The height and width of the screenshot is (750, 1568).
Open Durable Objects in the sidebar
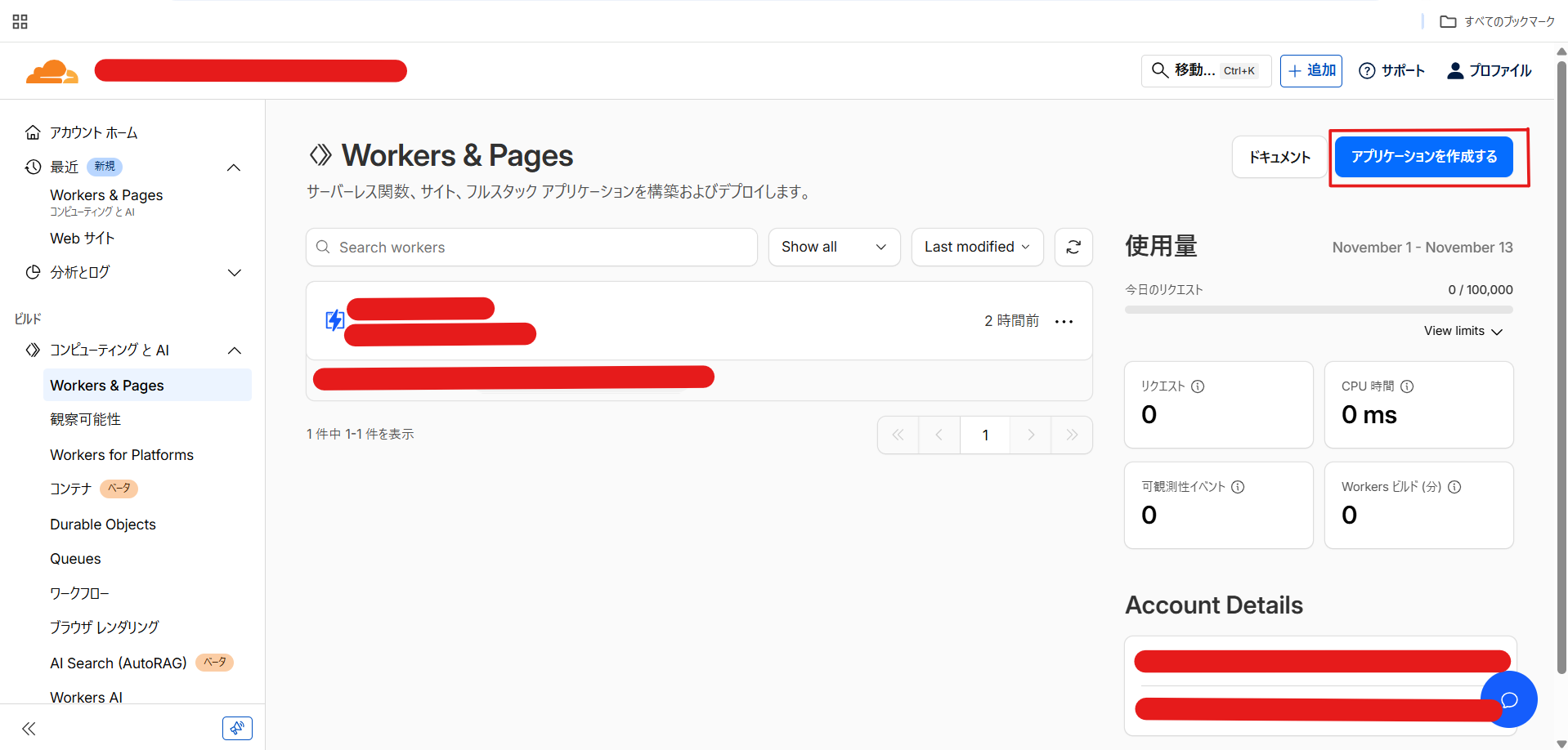(x=103, y=525)
